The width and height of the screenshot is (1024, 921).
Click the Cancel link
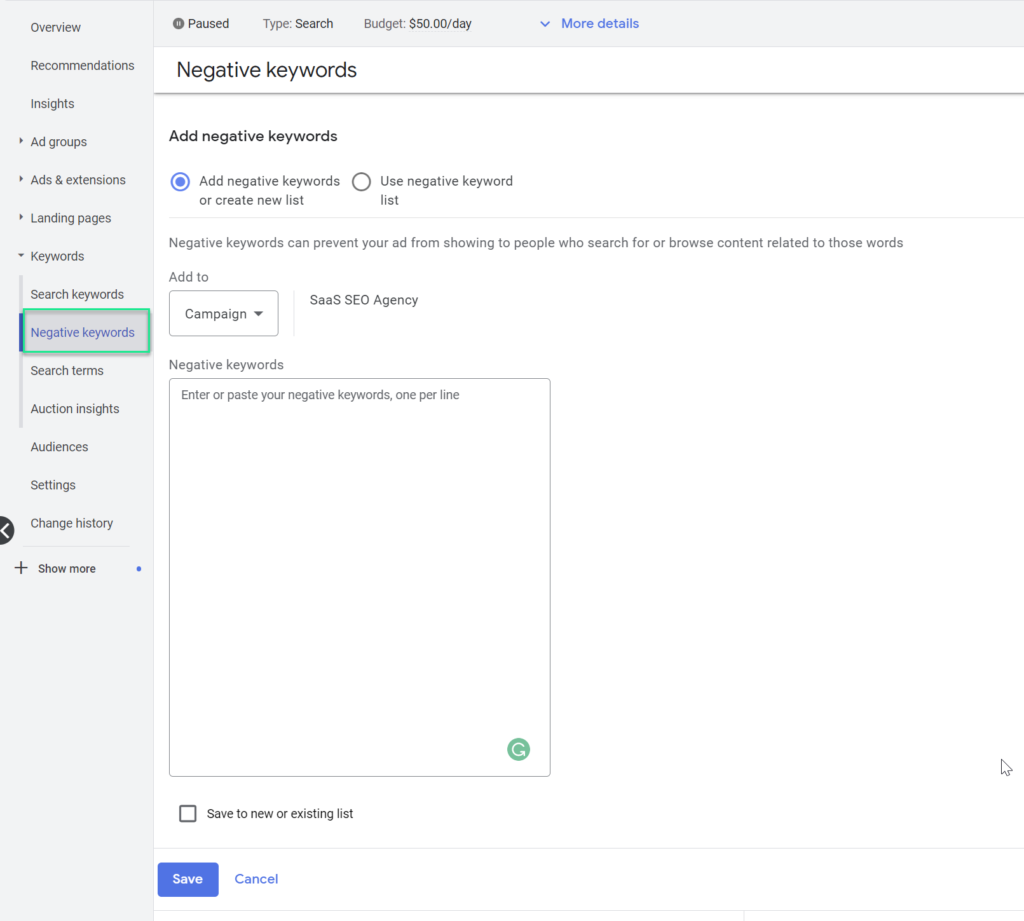[256, 879]
